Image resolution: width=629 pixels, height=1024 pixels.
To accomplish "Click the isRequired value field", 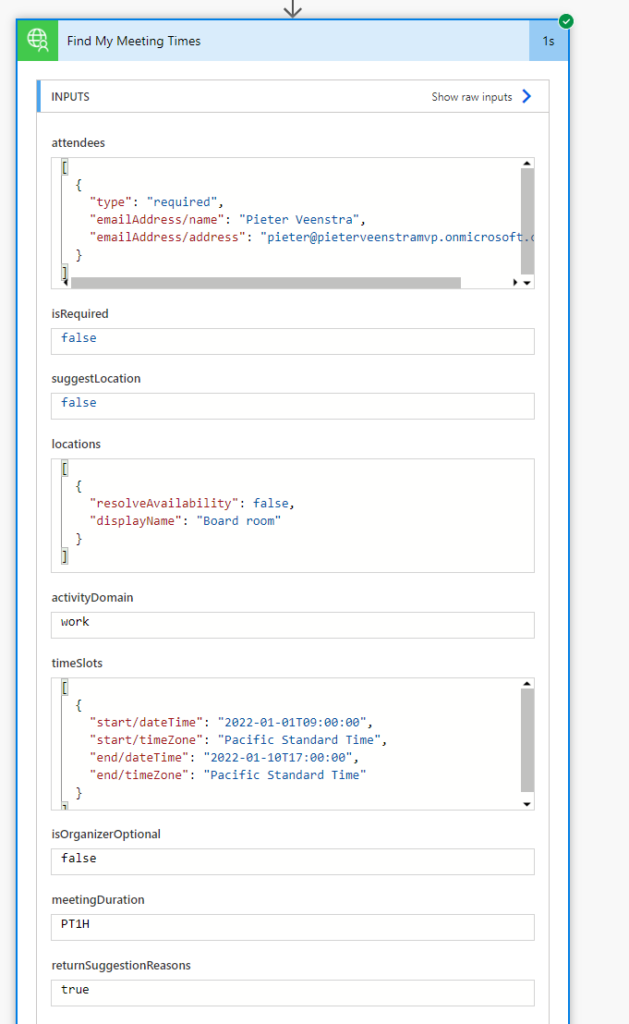I will pyautogui.click(x=293, y=341).
